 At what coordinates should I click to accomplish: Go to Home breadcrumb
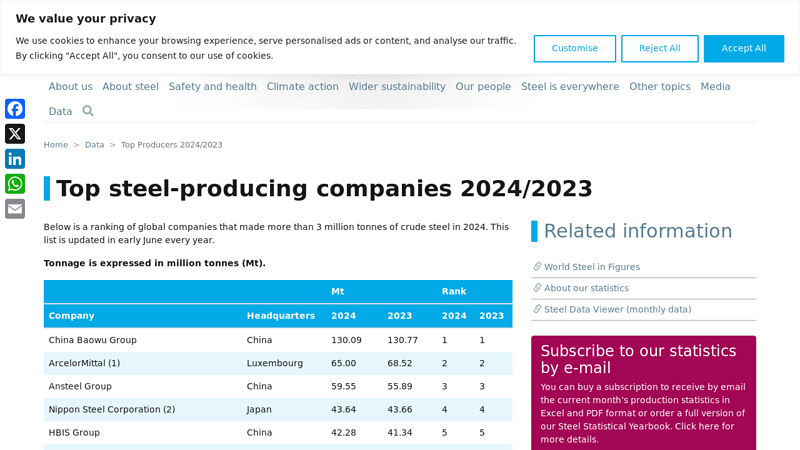[56, 145]
